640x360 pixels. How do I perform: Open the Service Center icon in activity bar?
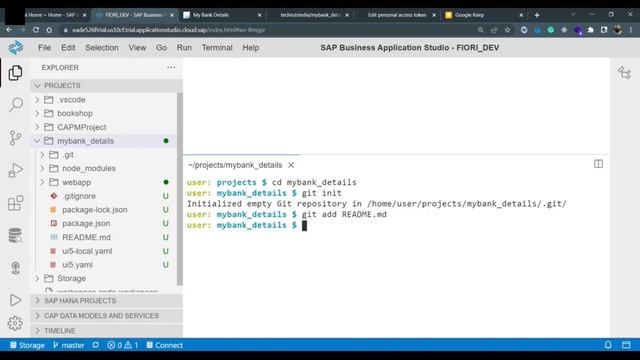[16, 268]
